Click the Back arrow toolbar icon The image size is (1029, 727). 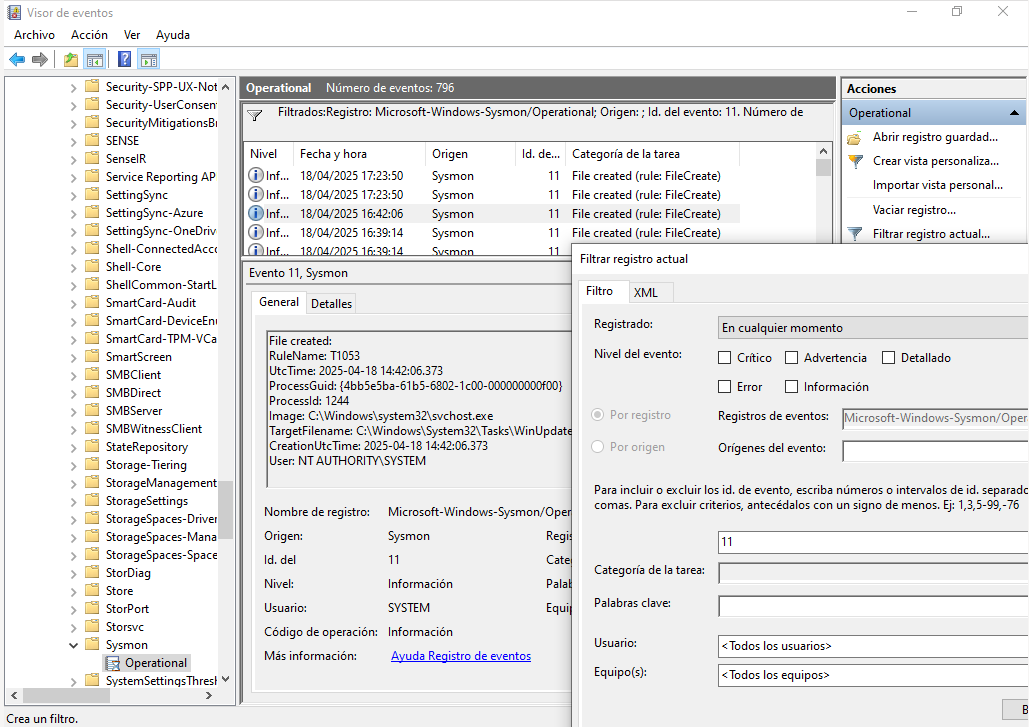pyautogui.click(x=17, y=60)
